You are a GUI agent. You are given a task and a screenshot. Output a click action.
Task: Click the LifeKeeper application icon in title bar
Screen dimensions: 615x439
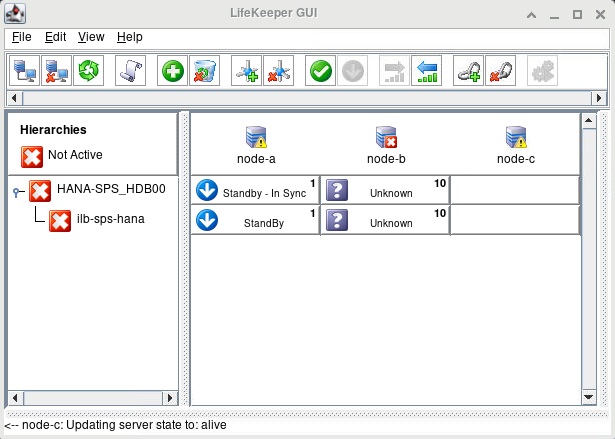click(x=15, y=13)
